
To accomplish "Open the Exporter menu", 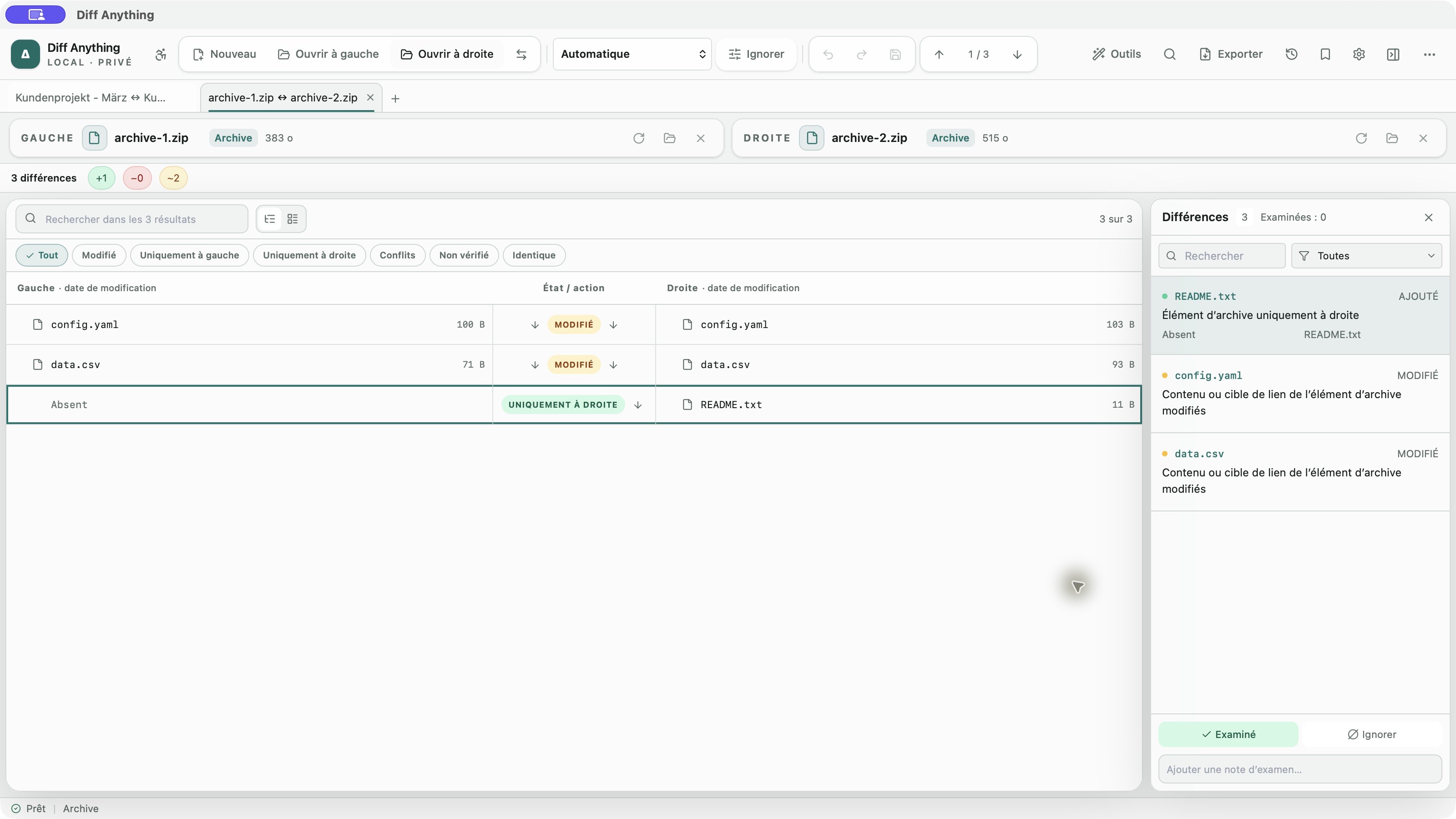I will (x=1230, y=54).
